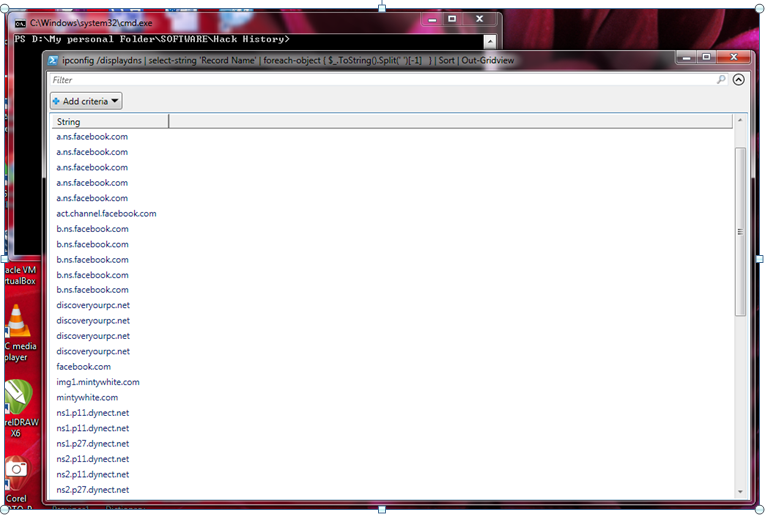Image resolution: width=765 pixels, height=515 pixels.
Task: Click the Out-Gridview vertical scrollbar thumb
Action: coord(740,232)
